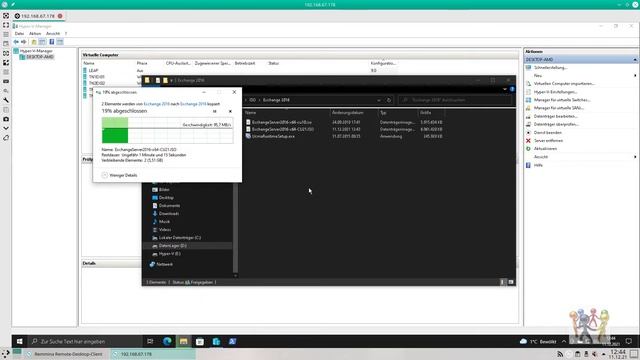Expand the Explorer ribbon chevron
Image resolution: width=640 pixels, height=360 pixels.
[505, 89]
